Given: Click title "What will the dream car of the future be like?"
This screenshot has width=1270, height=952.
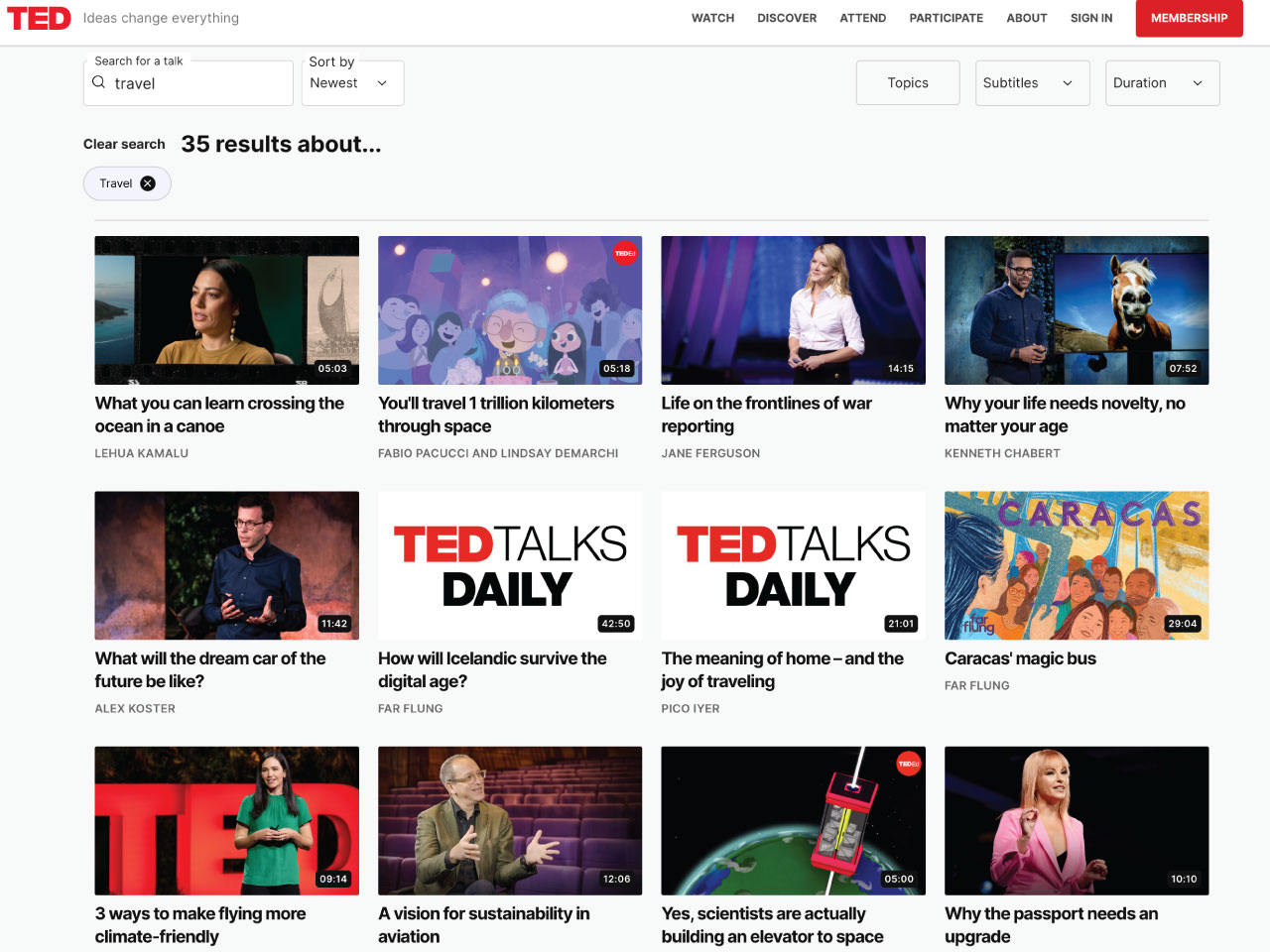Looking at the screenshot, I should (x=210, y=669).
